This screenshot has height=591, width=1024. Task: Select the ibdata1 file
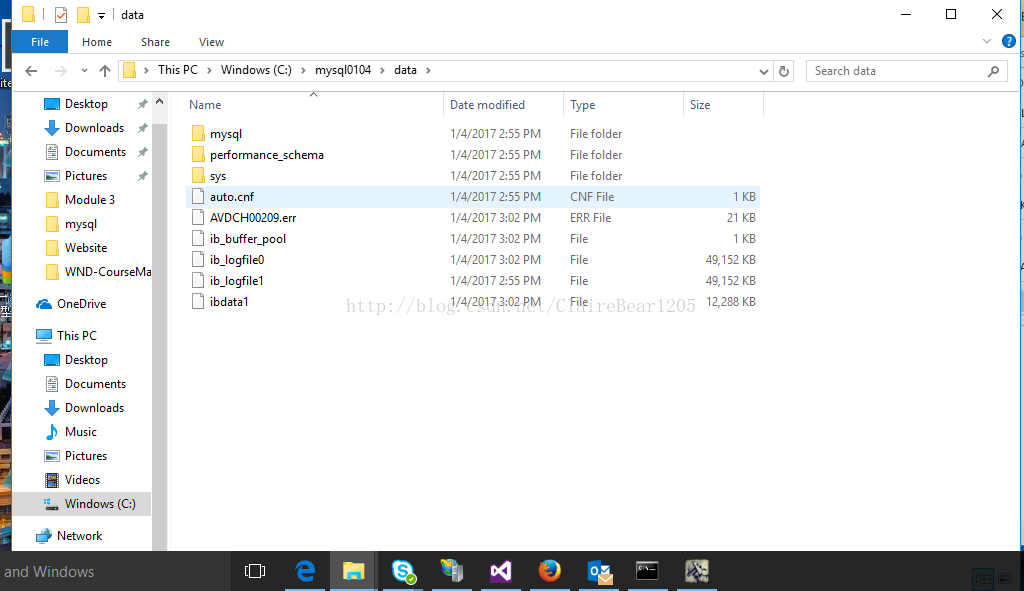coord(228,301)
